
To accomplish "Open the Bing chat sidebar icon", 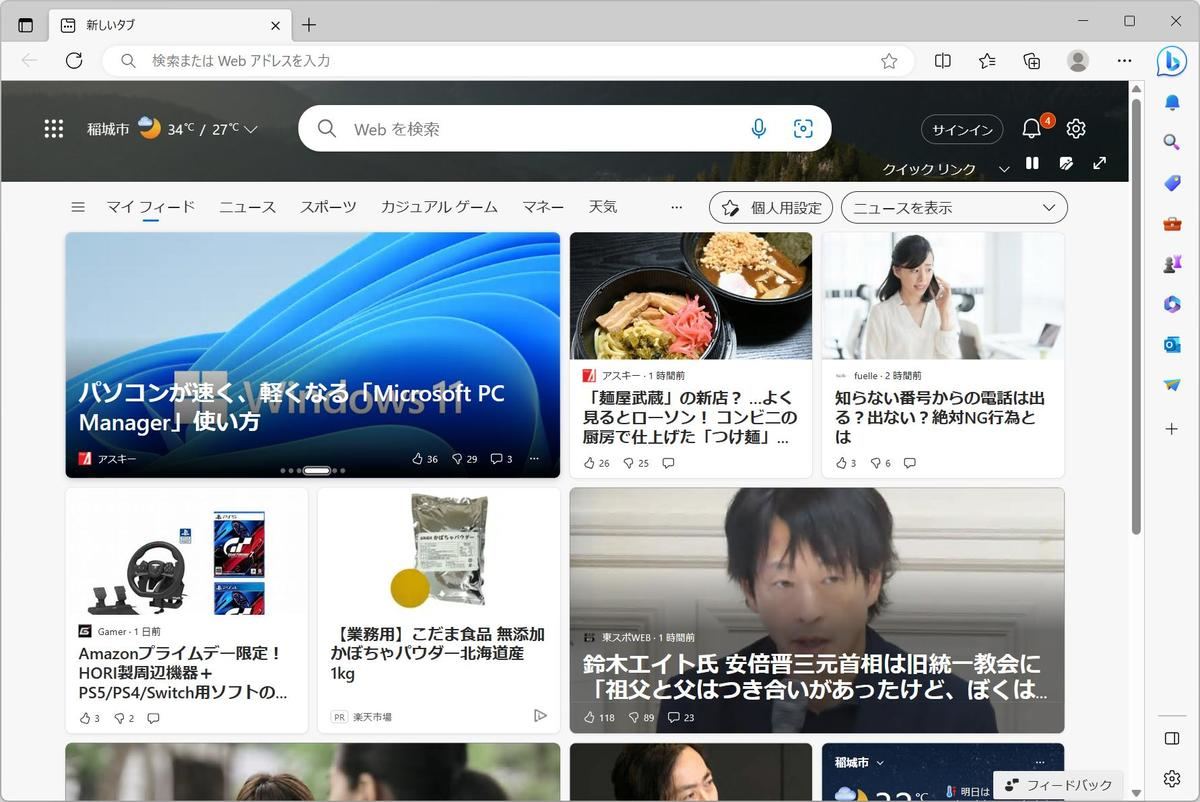I will [1171, 61].
